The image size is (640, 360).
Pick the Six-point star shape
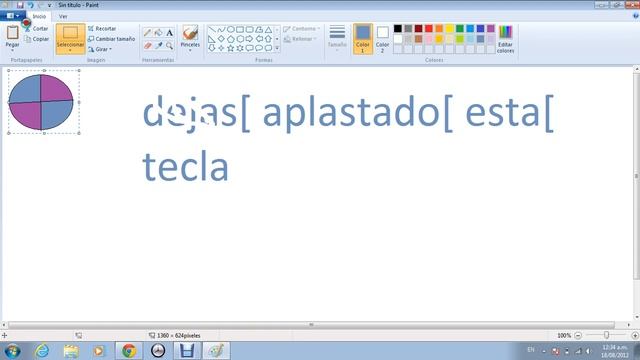[240, 48]
